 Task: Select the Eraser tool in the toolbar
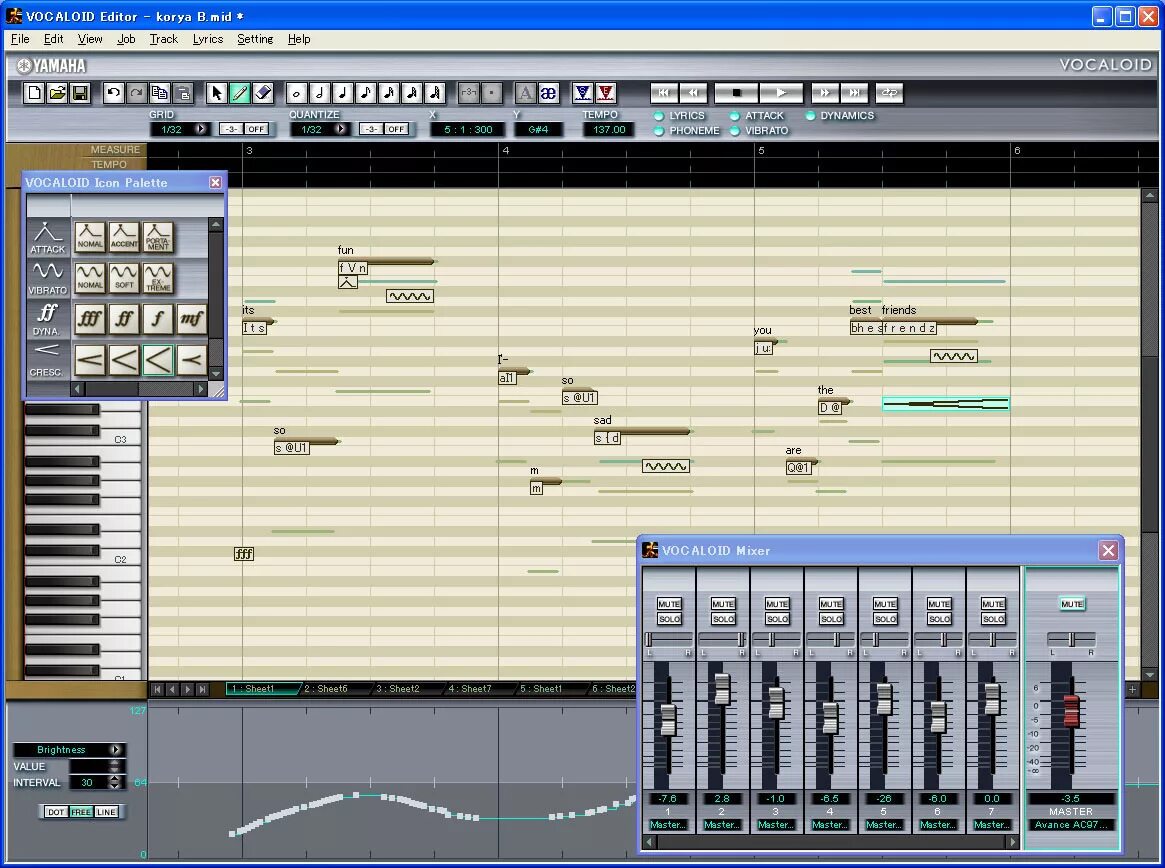pos(264,93)
